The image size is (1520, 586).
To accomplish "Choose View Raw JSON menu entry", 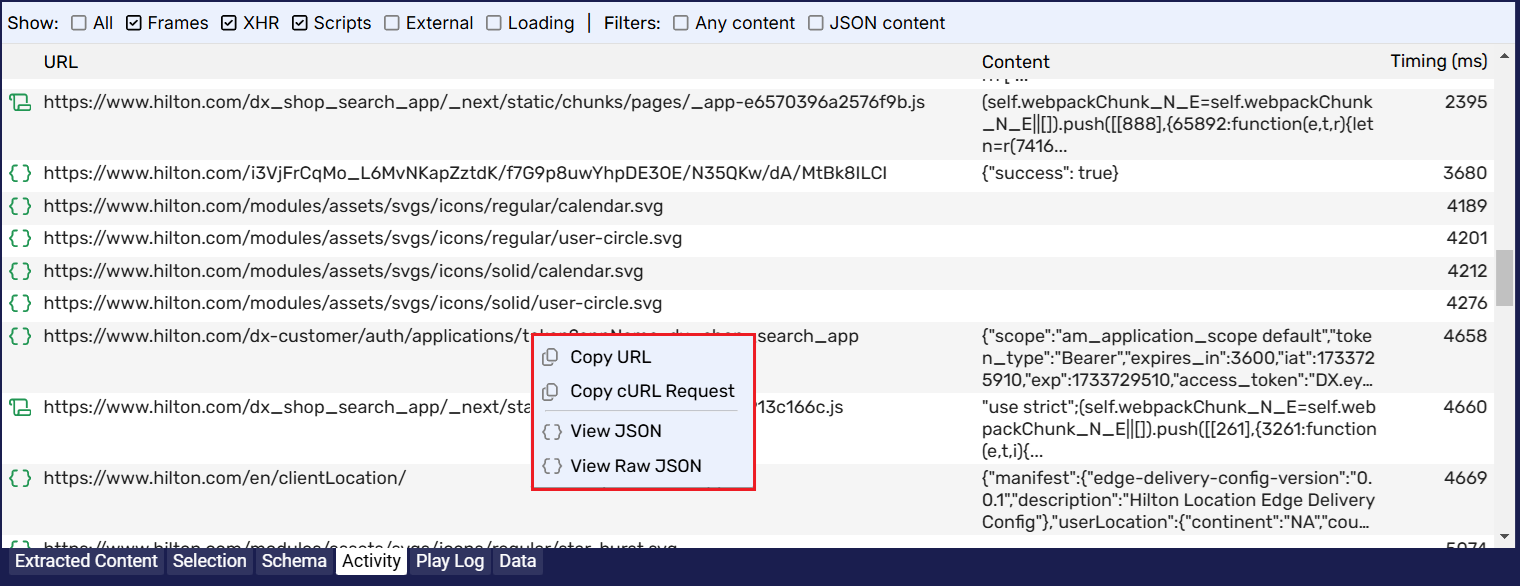I will click(636, 466).
